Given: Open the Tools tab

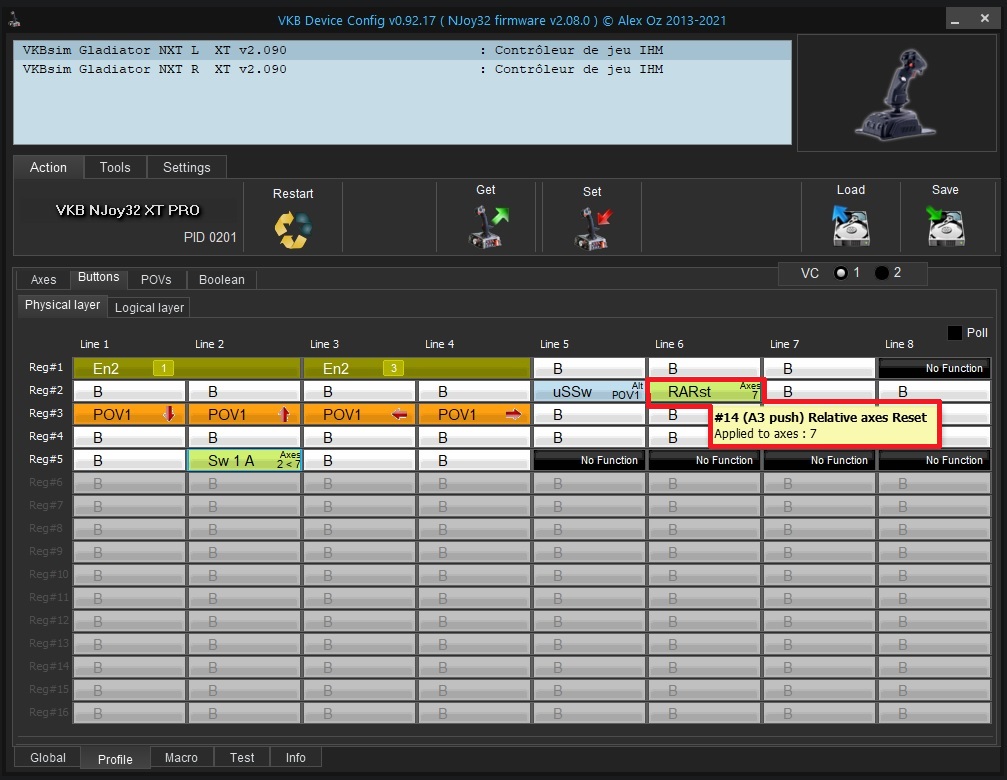Looking at the screenshot, I should [115, 167].
